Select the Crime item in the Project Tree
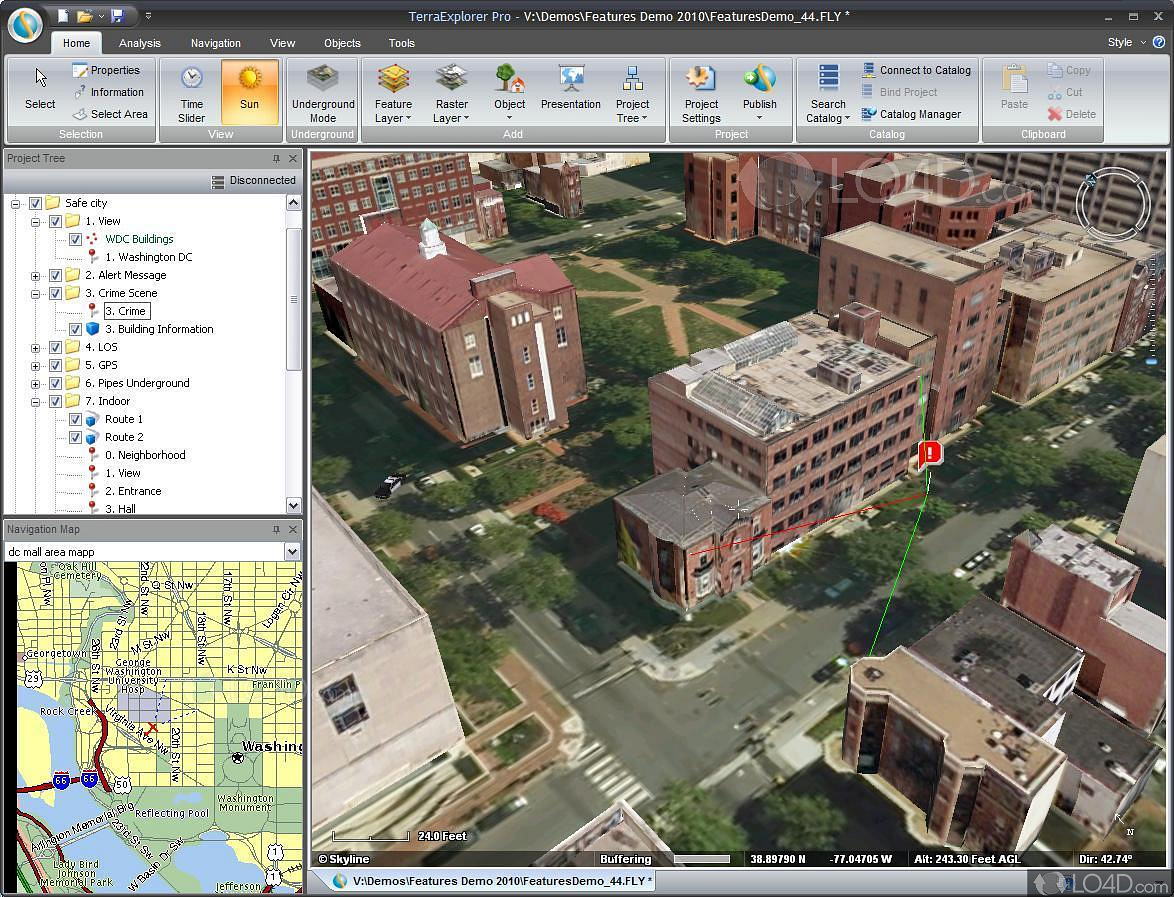The image size is (1174, 897). (x=125, y=310)
